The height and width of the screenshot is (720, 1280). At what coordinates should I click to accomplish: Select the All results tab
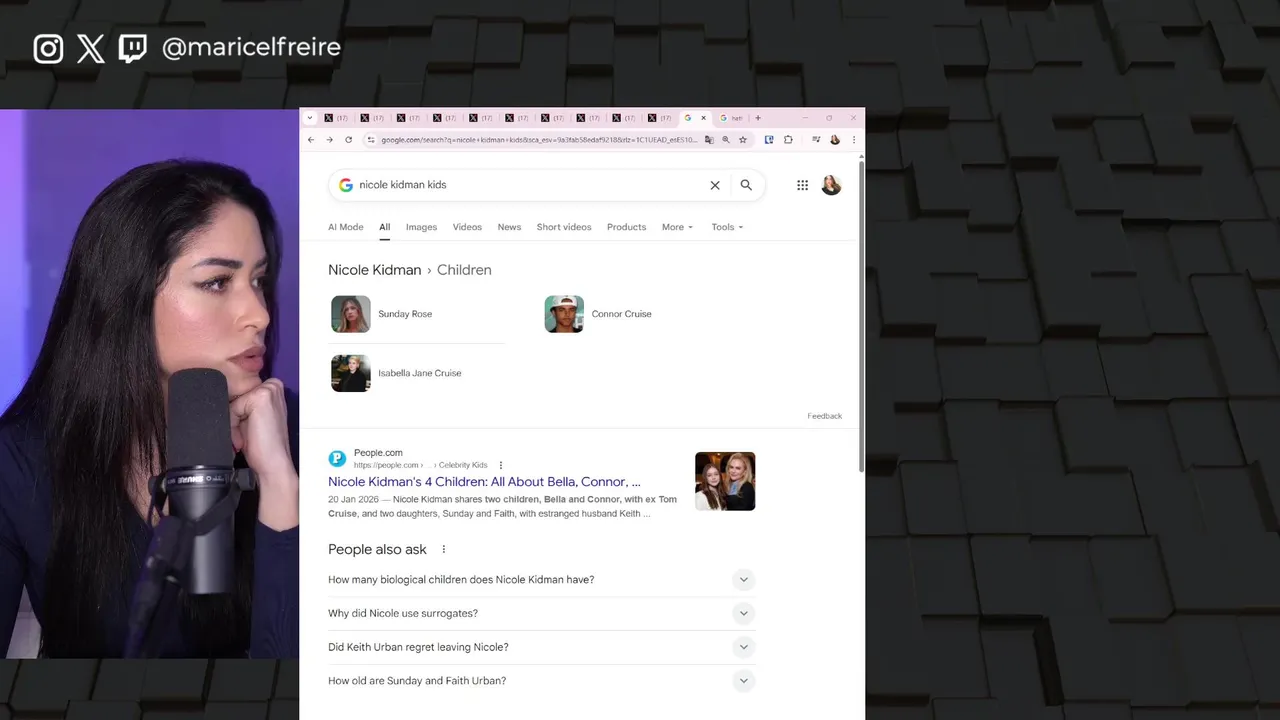point(384,227)
